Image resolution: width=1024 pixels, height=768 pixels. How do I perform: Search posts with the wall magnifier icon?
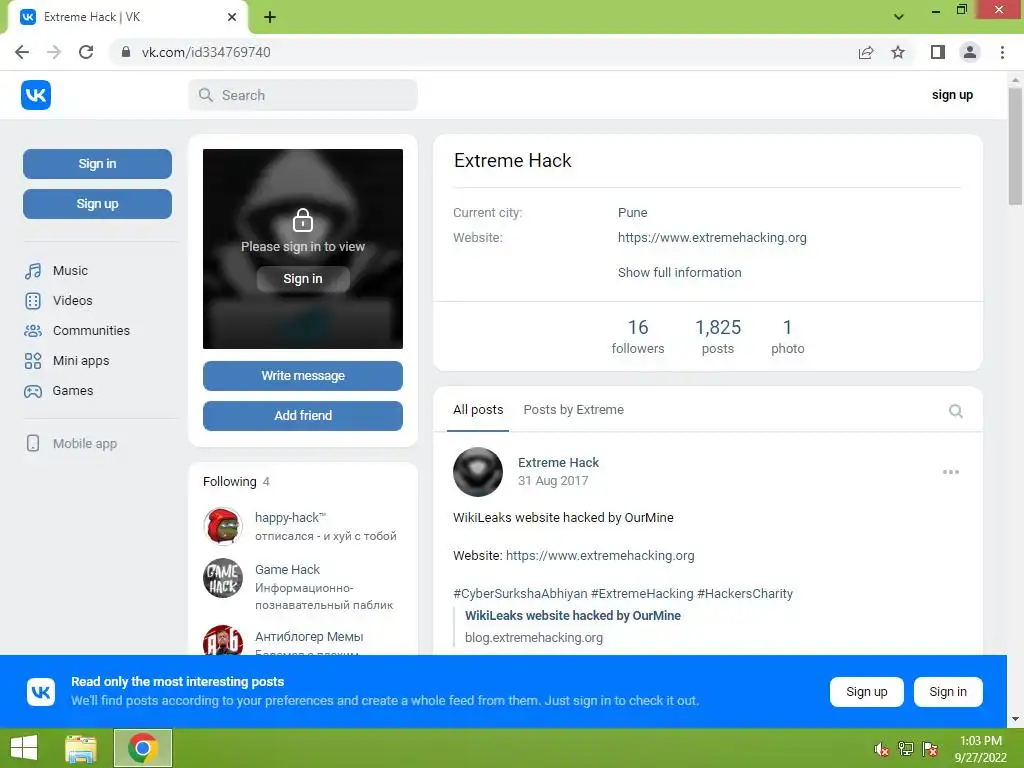pos(955,411)
